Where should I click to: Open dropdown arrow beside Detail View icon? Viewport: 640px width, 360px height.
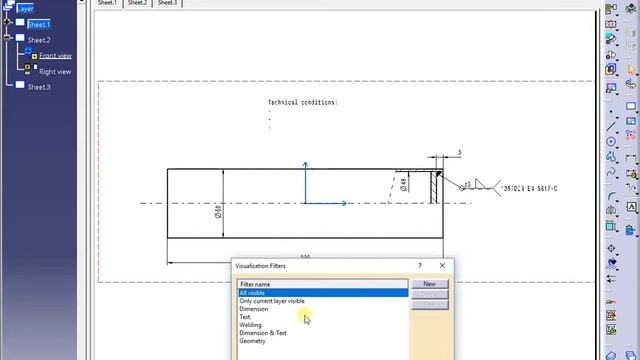(617, 45)
